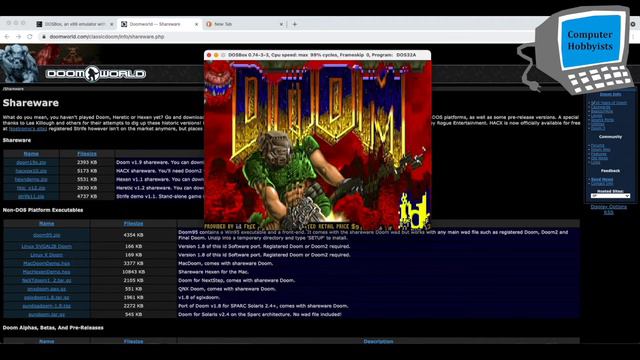Click the 4354 KB filesize cell
640x360 pixels.
133,235
